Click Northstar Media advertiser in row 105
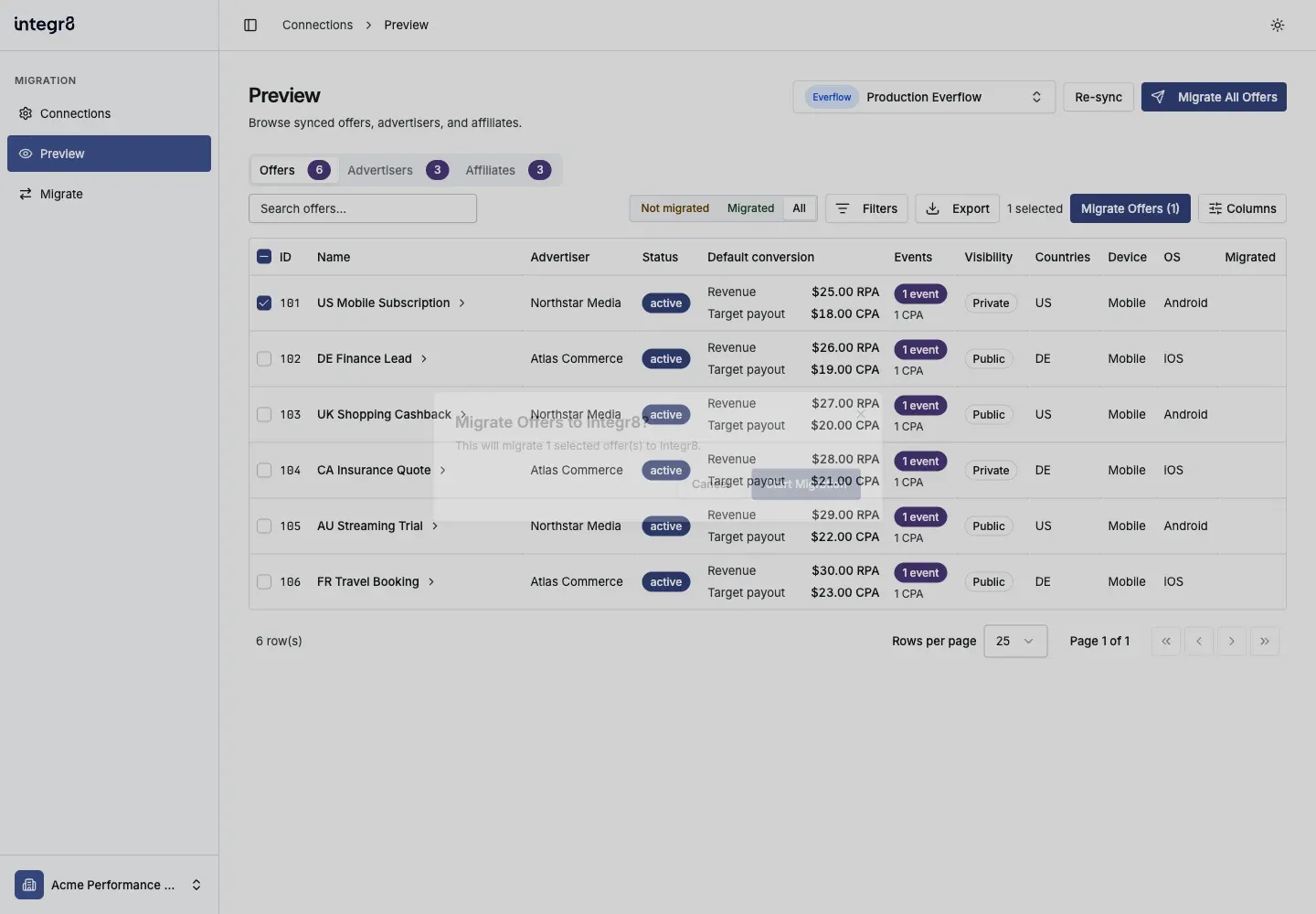The image size is (1316, 914). click(x=576, y=526)
